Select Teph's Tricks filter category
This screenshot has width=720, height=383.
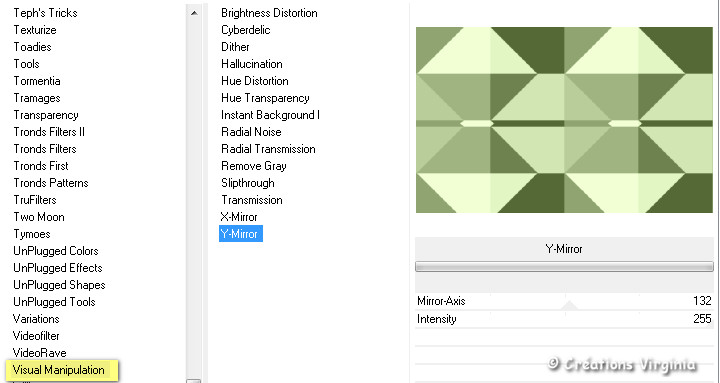click(45, 13)
